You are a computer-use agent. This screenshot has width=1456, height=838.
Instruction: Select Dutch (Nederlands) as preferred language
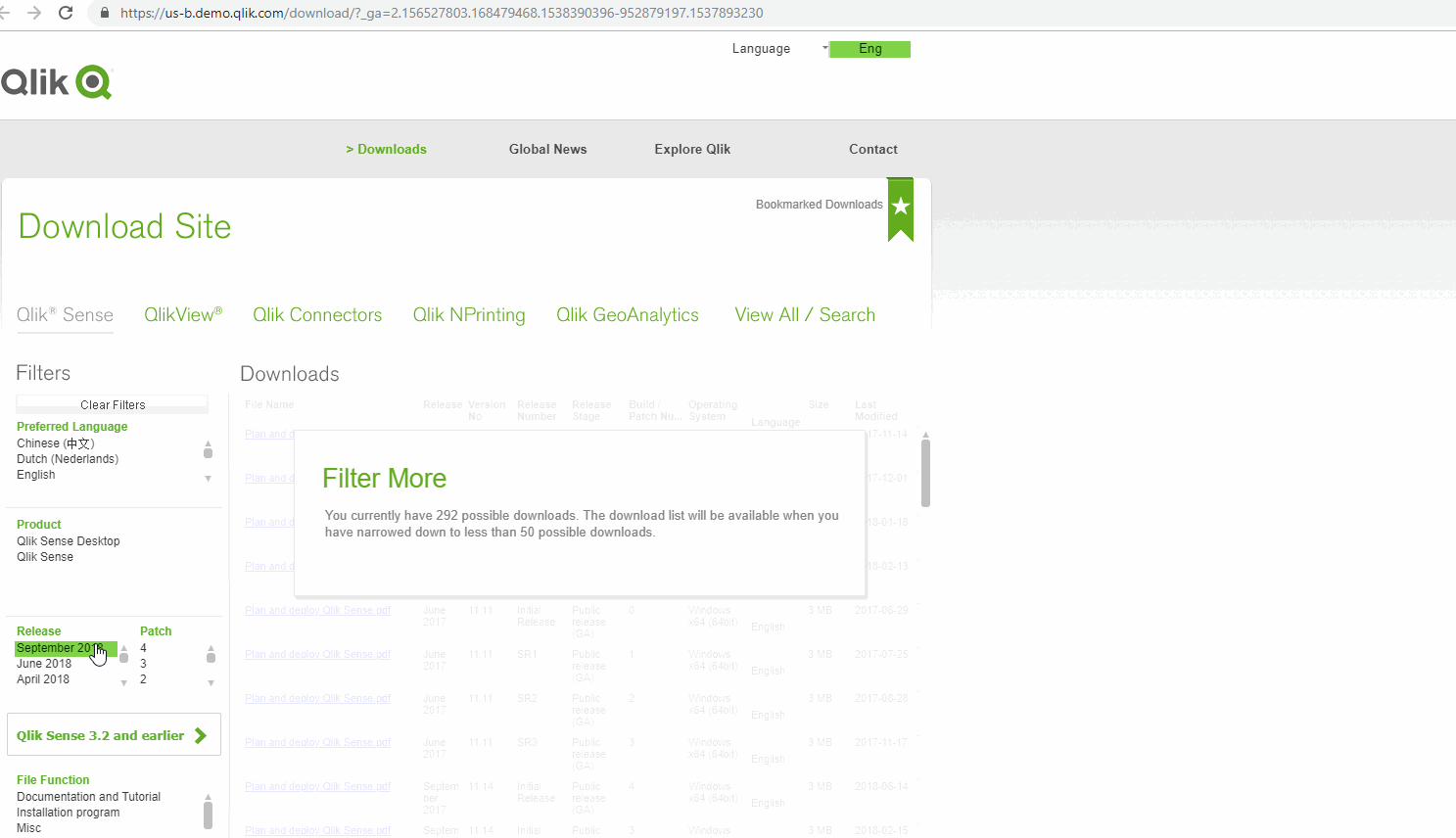click(68, 459)
